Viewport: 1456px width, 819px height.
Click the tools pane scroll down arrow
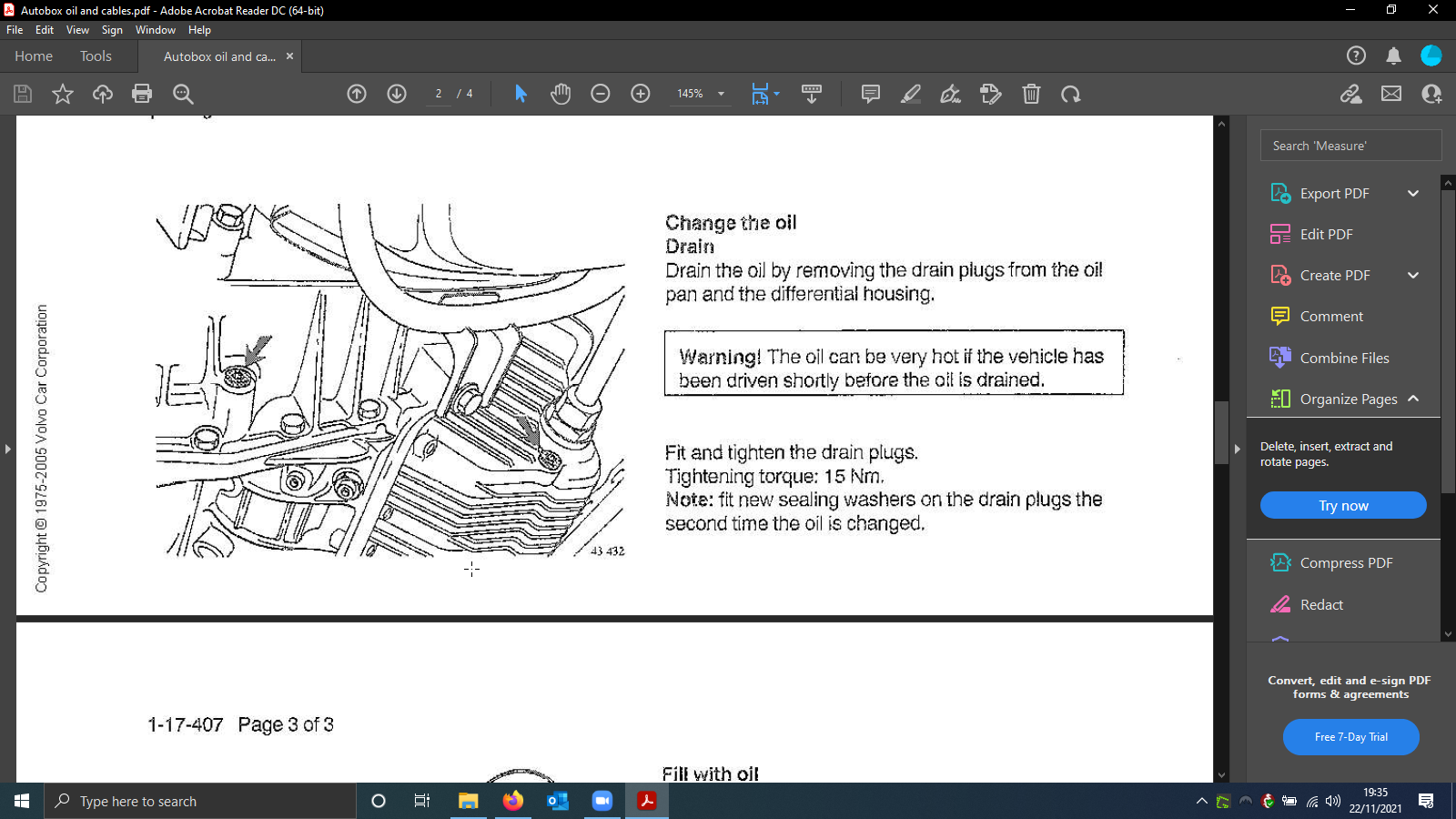pos(1448,634)
